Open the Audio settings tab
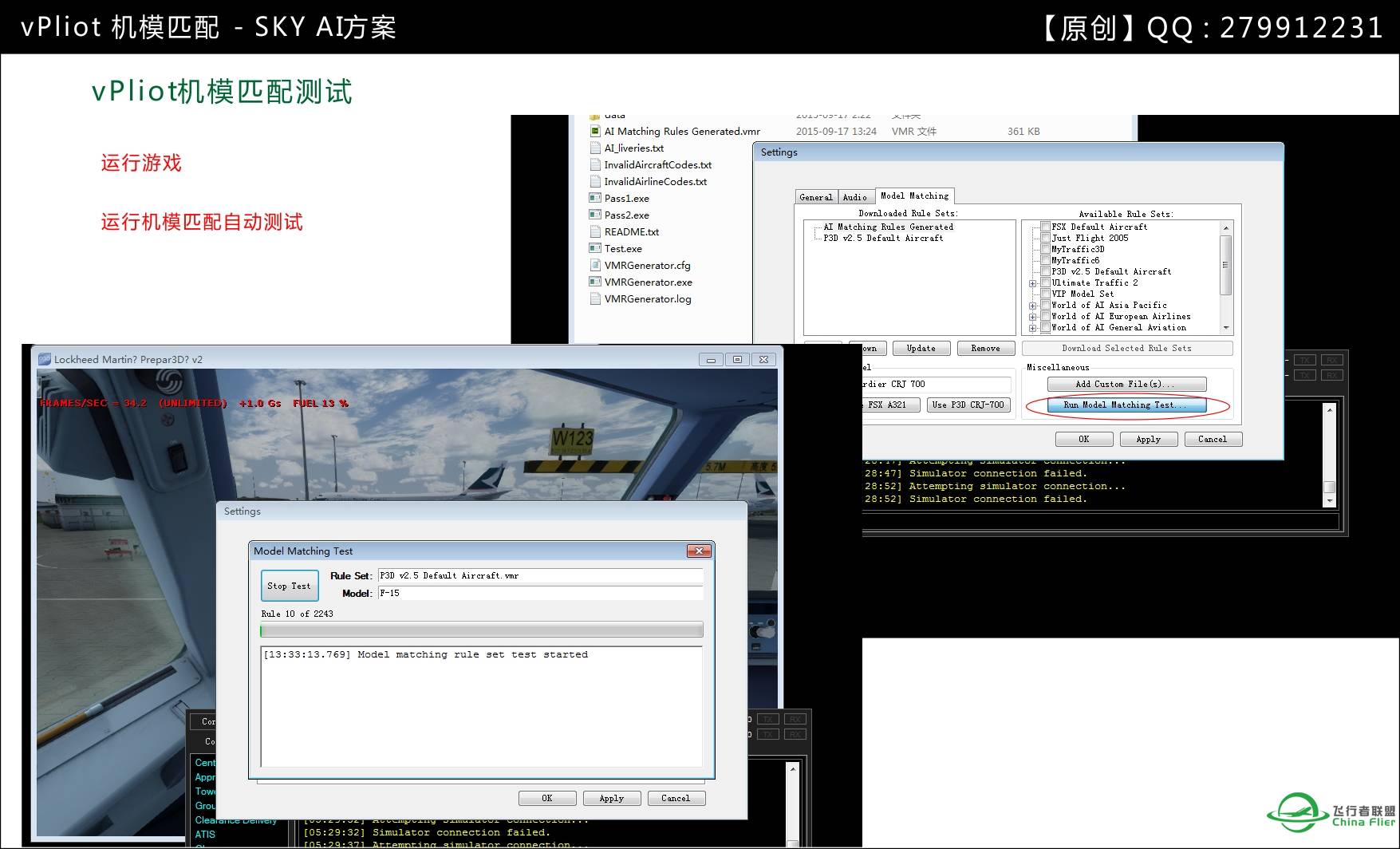Viewport: 1400px width, 849px height. click(x=855, y=197)
